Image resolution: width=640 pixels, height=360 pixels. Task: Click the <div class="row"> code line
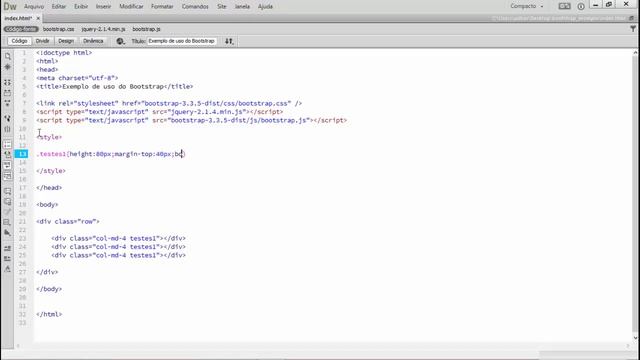point(68,222)
